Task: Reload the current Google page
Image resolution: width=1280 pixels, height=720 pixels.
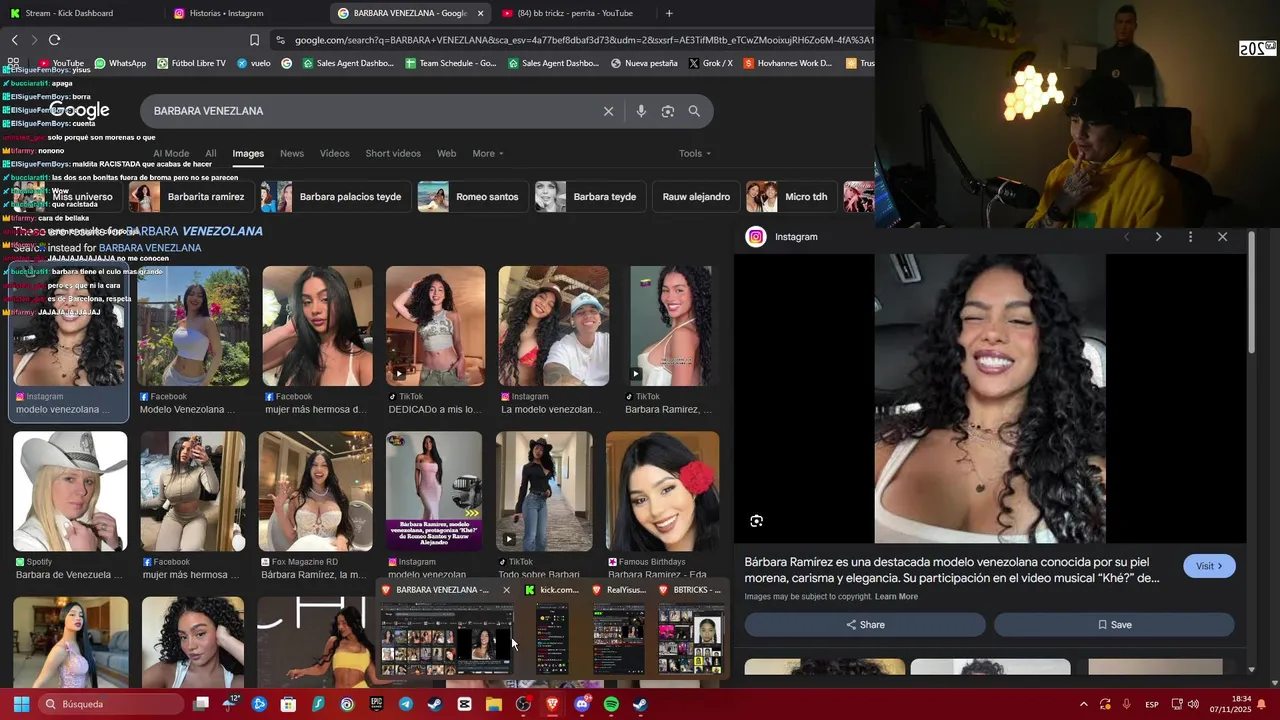Action: 54,40
